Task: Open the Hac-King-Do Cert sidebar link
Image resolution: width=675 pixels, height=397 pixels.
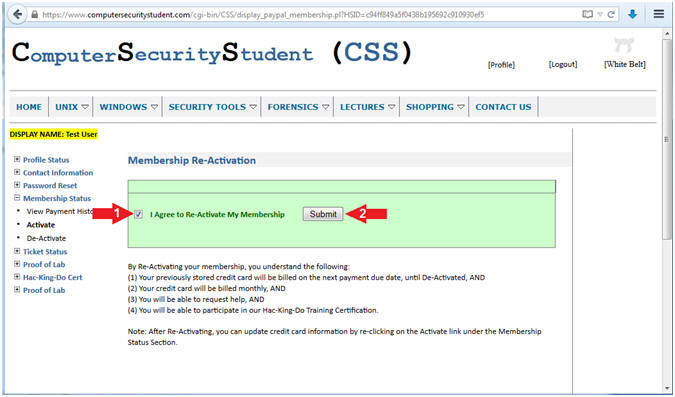Action: tap(53, 277)
